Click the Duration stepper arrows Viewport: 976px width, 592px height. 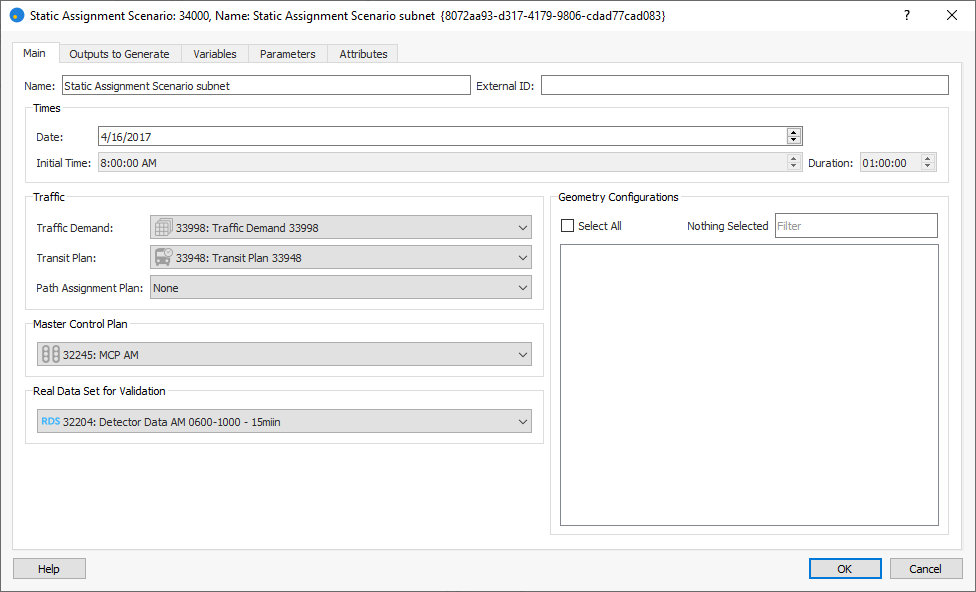click(928, 162)
